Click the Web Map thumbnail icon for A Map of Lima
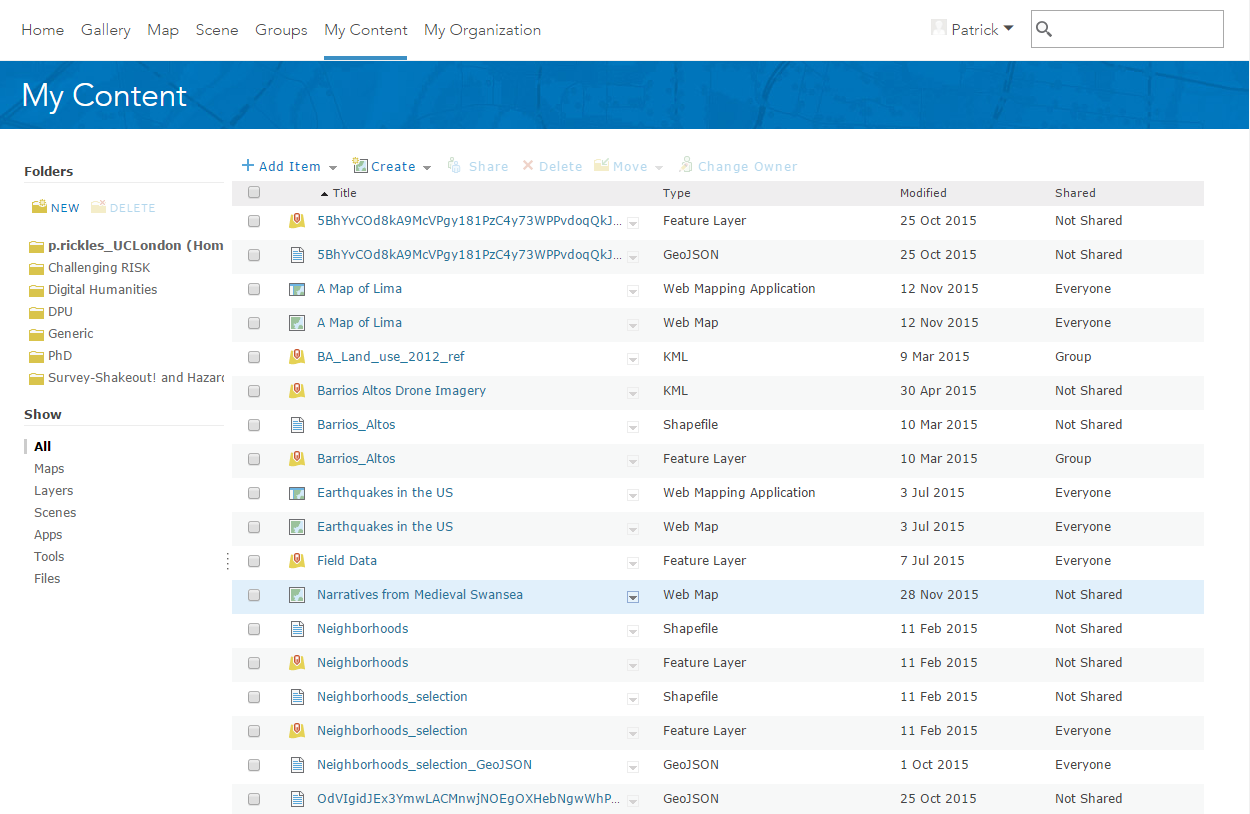The width and height of the screenshot is (1250, 814). pos(297,323)
